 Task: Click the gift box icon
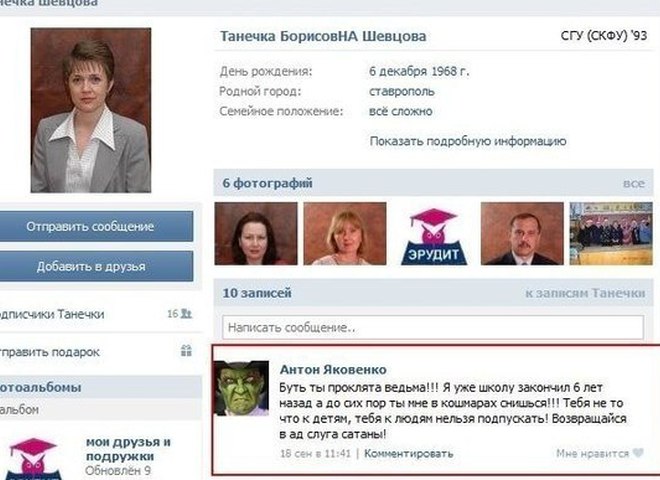pyautogui.click(x=186, y=350)
